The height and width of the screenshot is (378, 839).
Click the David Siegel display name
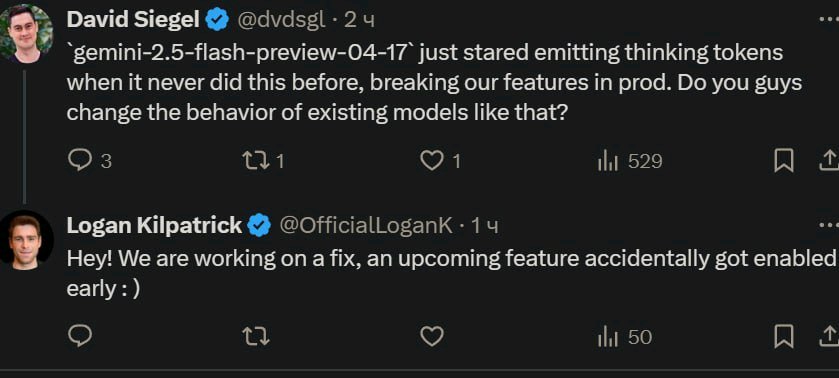click(133, 20)
